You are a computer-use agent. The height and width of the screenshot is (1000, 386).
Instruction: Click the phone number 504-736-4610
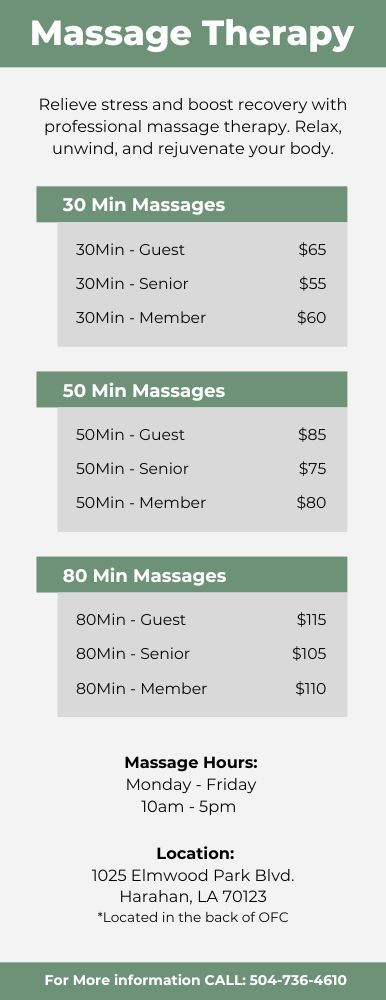point(298,980)
